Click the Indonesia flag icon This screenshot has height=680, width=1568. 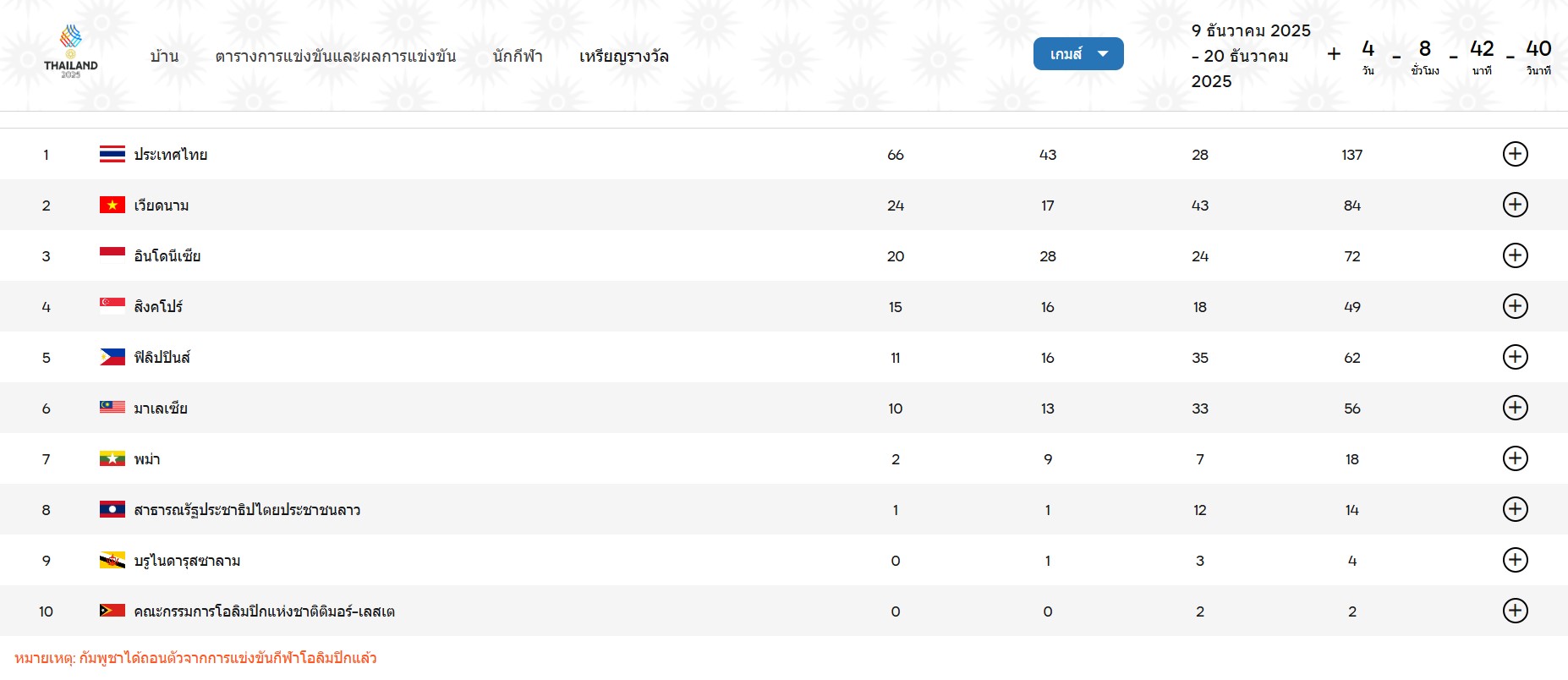[112, 255]
